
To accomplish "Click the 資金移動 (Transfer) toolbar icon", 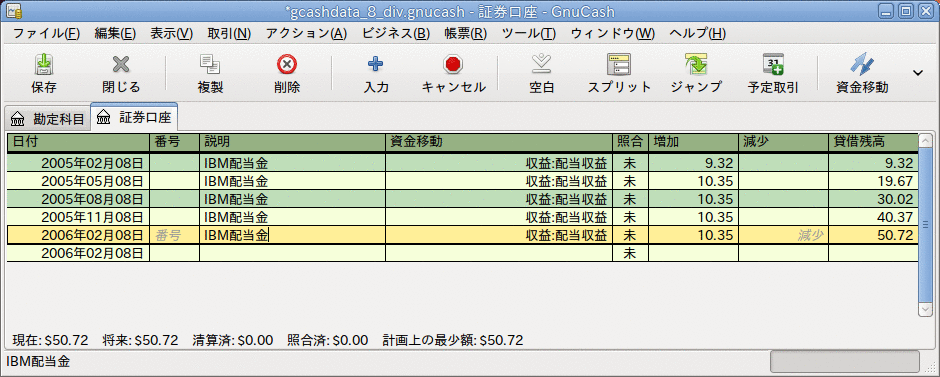I will click(861, 64).
